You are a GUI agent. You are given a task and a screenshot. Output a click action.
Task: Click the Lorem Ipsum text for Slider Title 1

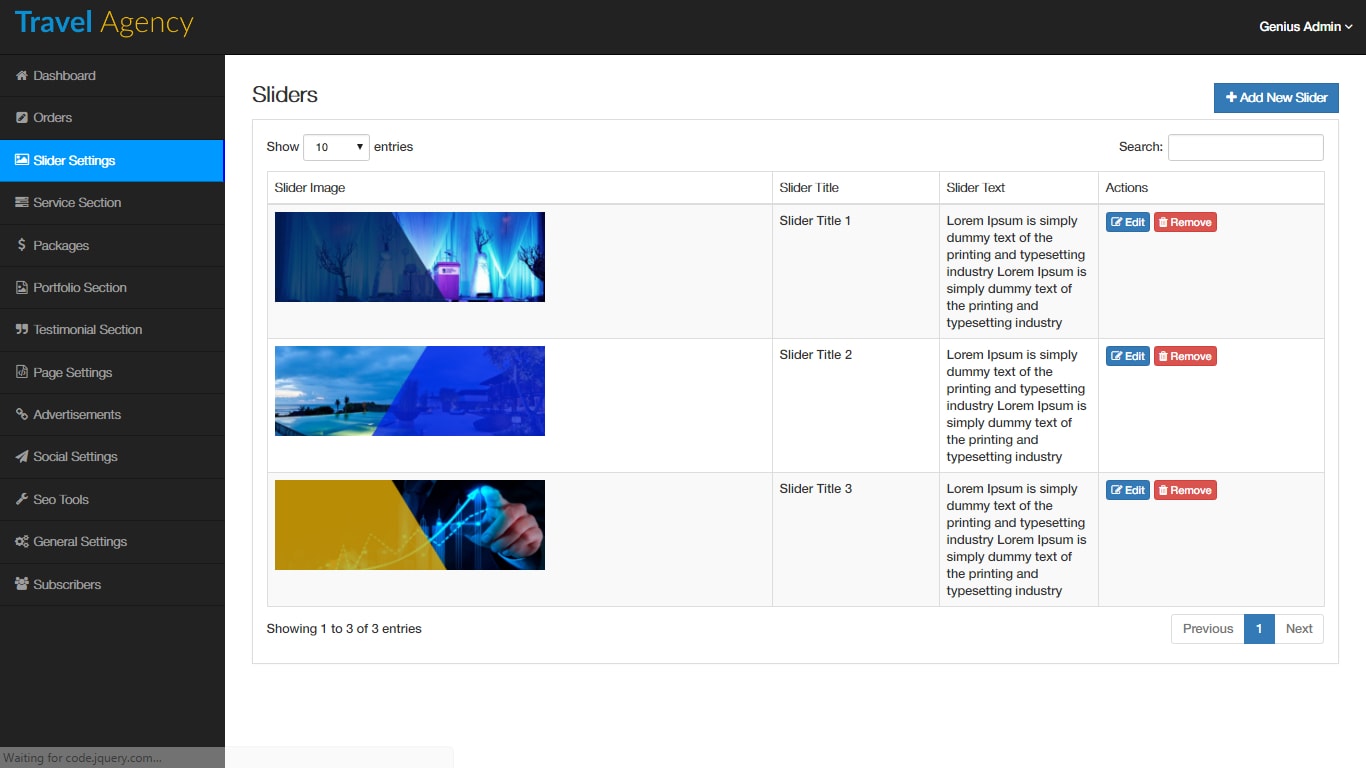[1016, 272]
